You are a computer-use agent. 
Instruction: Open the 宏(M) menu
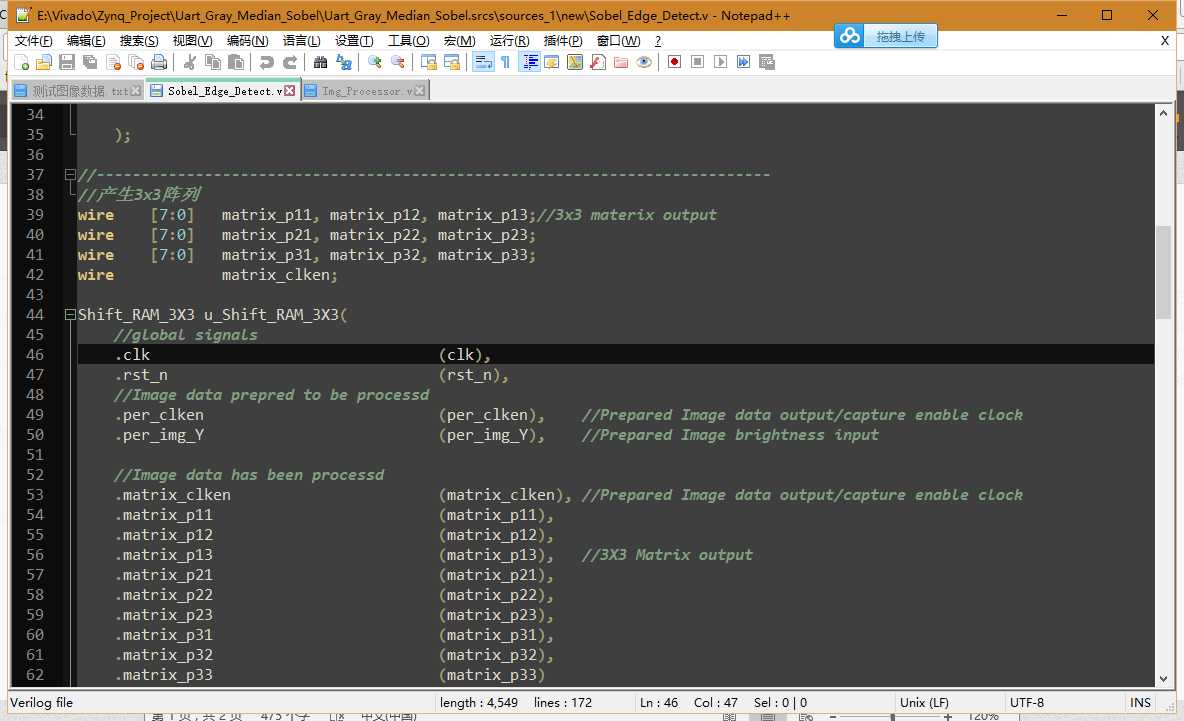coord(459,41)
